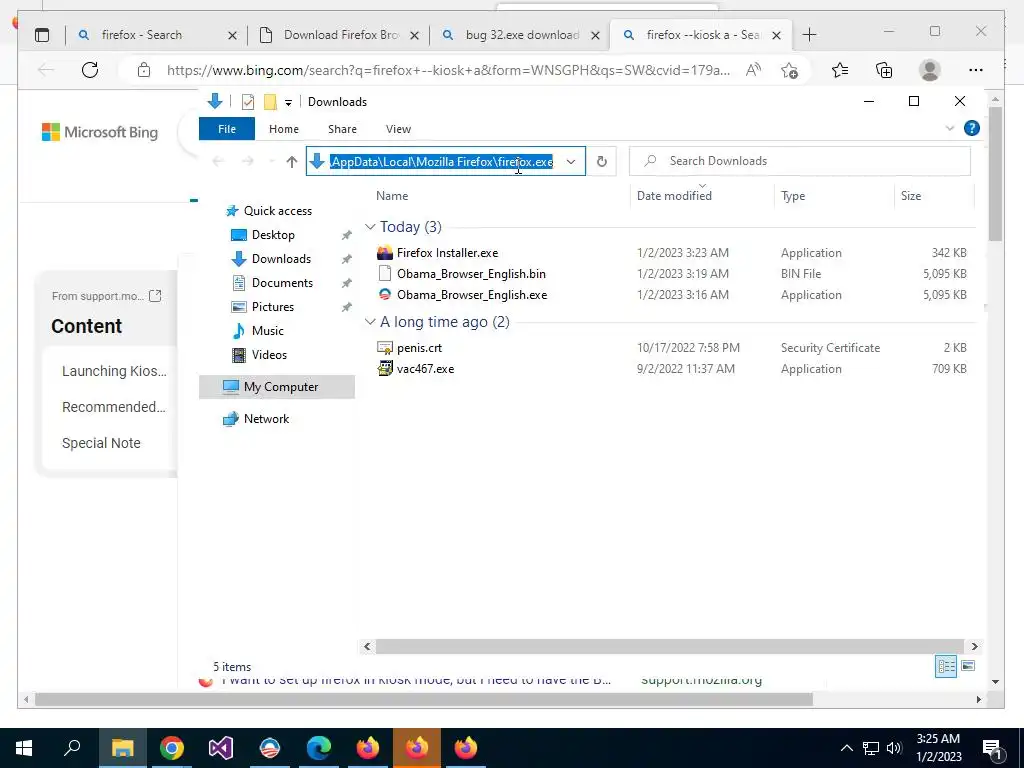Select Obama_Browser_English.exe file
Viewport: 1024px width, 768px height.
[x=472, y=295]
